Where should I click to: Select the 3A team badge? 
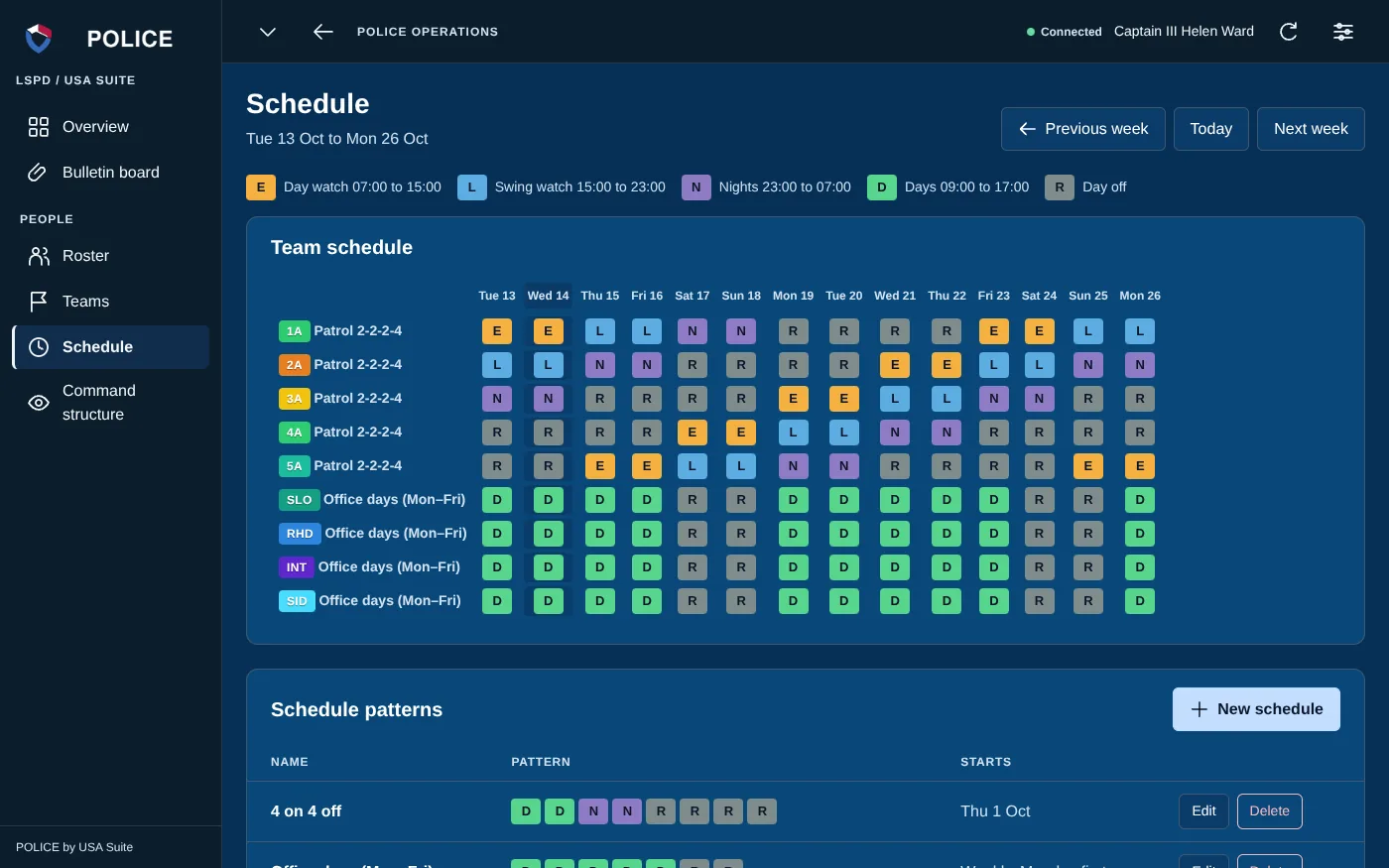295,399
